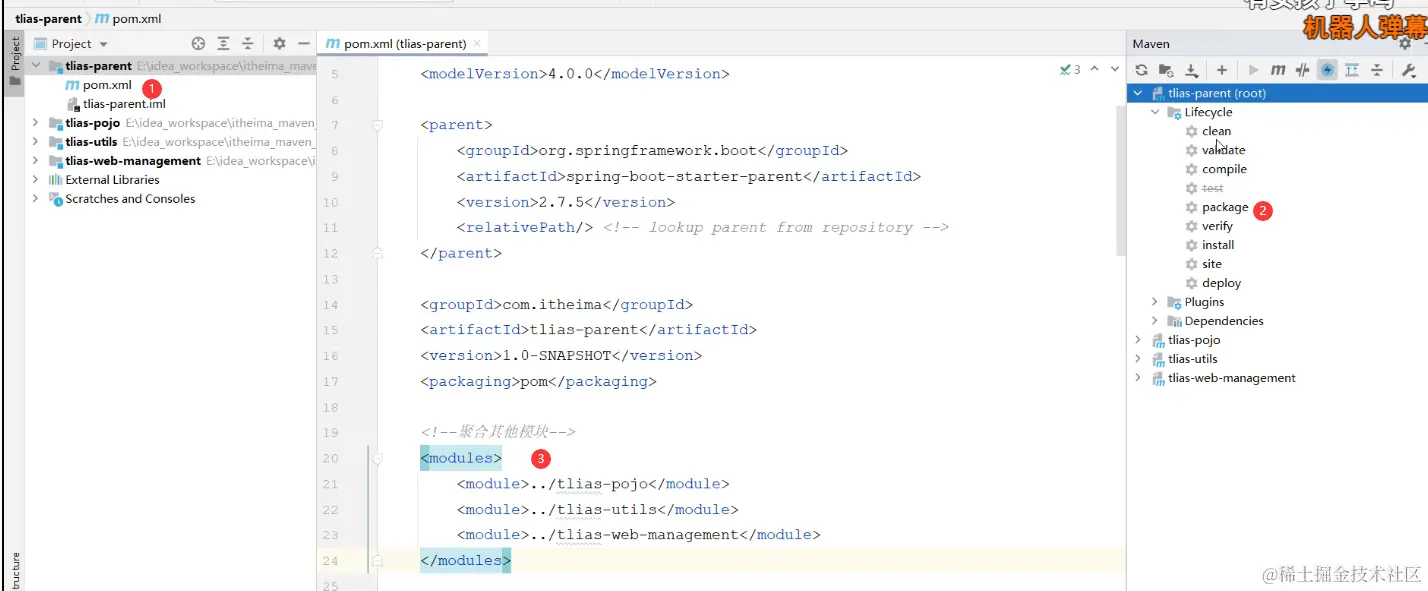Screen dimensions: 1428x591
Task: Expand Scratches and Consoles node
Action: 36,199
